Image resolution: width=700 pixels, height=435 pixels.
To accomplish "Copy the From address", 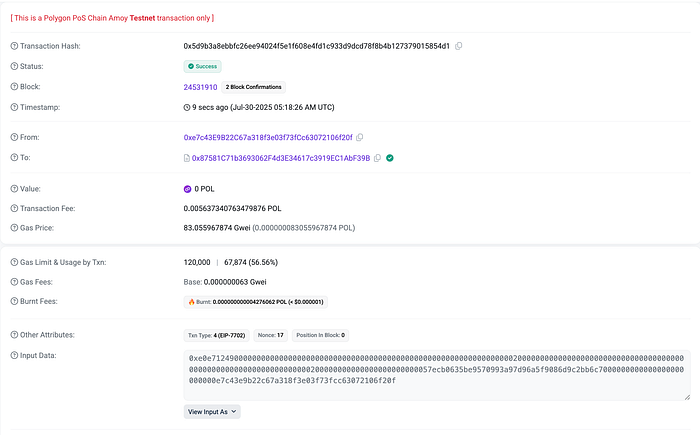I will pyautogui.click(x=359, y=138).
